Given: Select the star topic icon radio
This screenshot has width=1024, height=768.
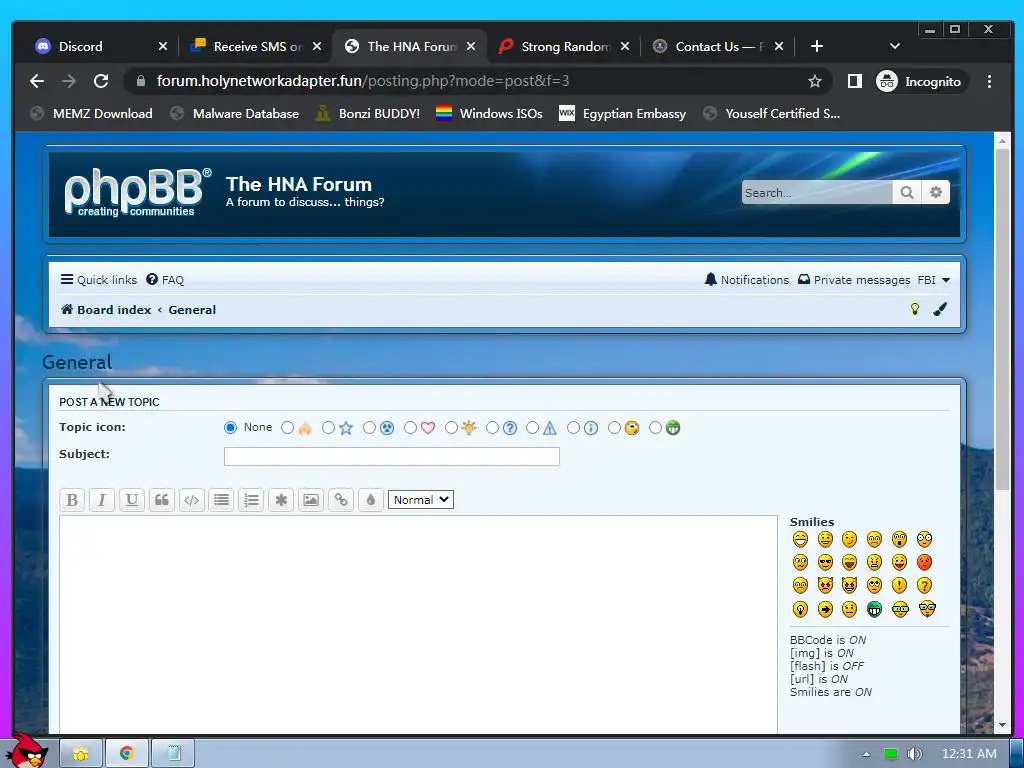Looking at the screenshot, I should (328, 428).
